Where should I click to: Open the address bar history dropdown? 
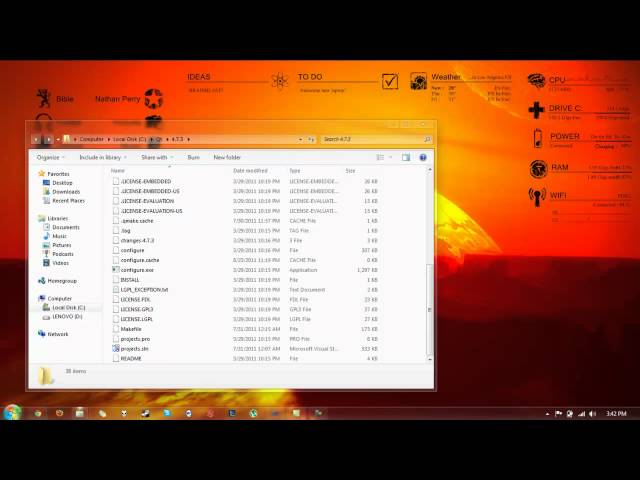(x=300, y=140)
